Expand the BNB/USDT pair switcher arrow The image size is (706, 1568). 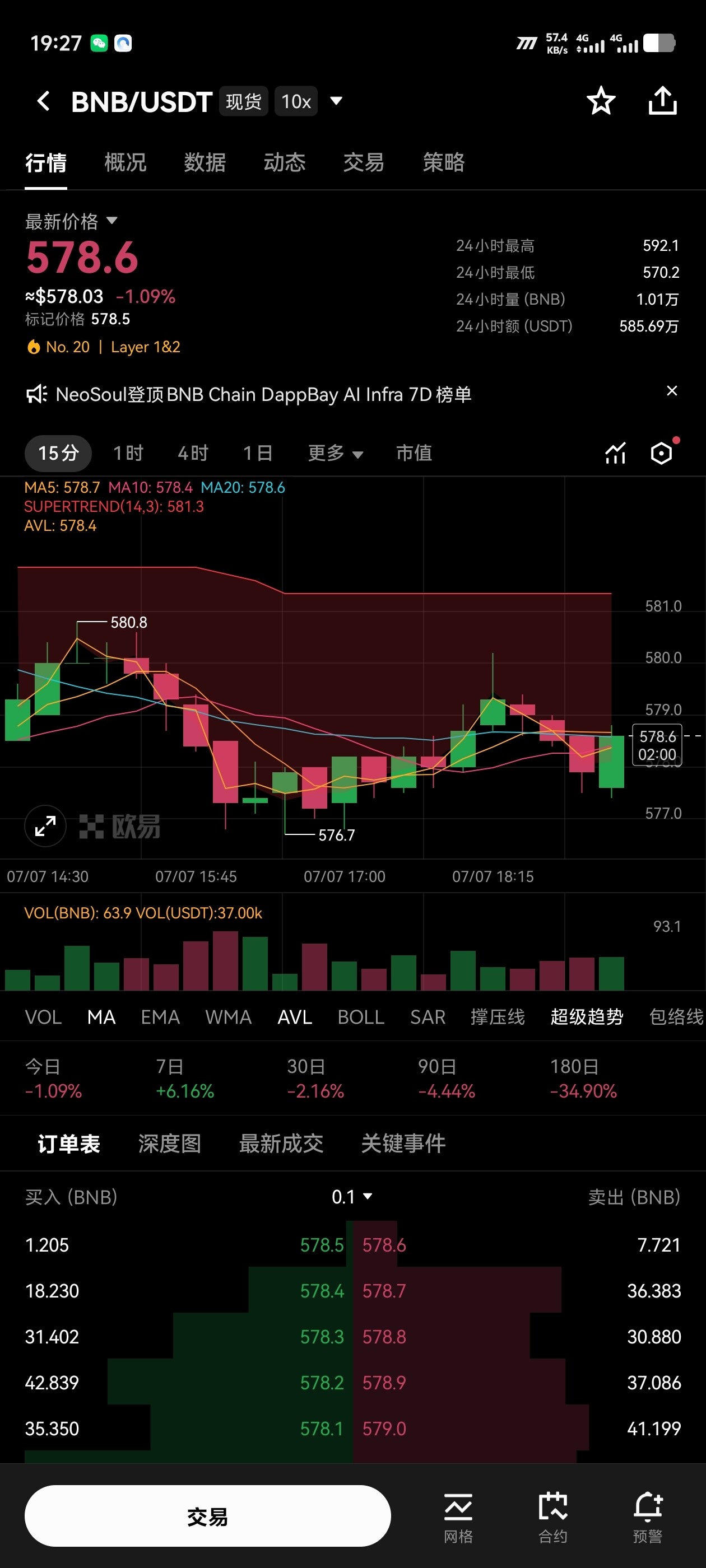click(x=336, y=100)
